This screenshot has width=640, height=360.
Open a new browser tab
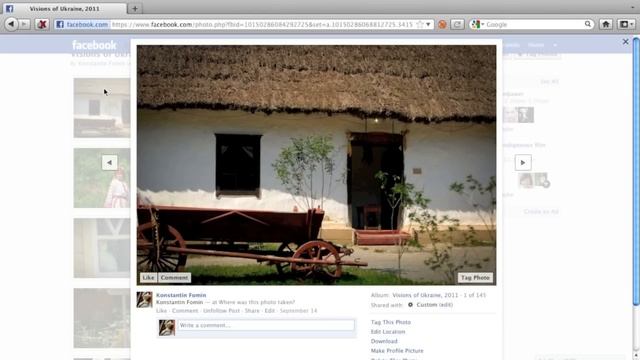(x=135, y=9)
